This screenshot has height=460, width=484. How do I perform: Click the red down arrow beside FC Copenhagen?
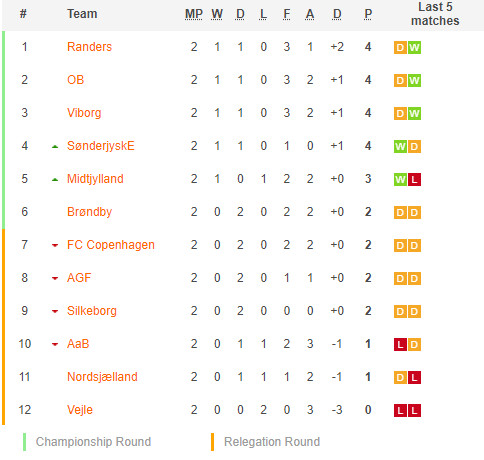pyautogui.click(x=55, y=246)
